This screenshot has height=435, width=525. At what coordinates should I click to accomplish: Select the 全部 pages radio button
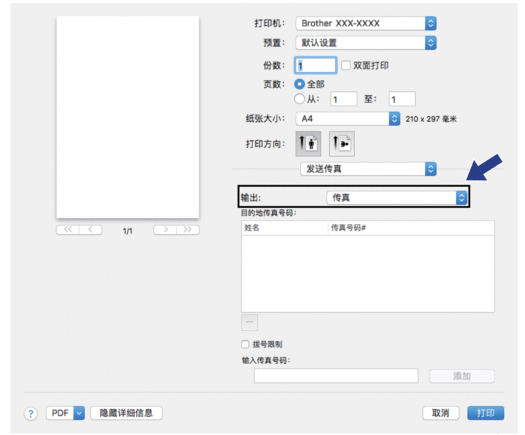pos(300,84)
